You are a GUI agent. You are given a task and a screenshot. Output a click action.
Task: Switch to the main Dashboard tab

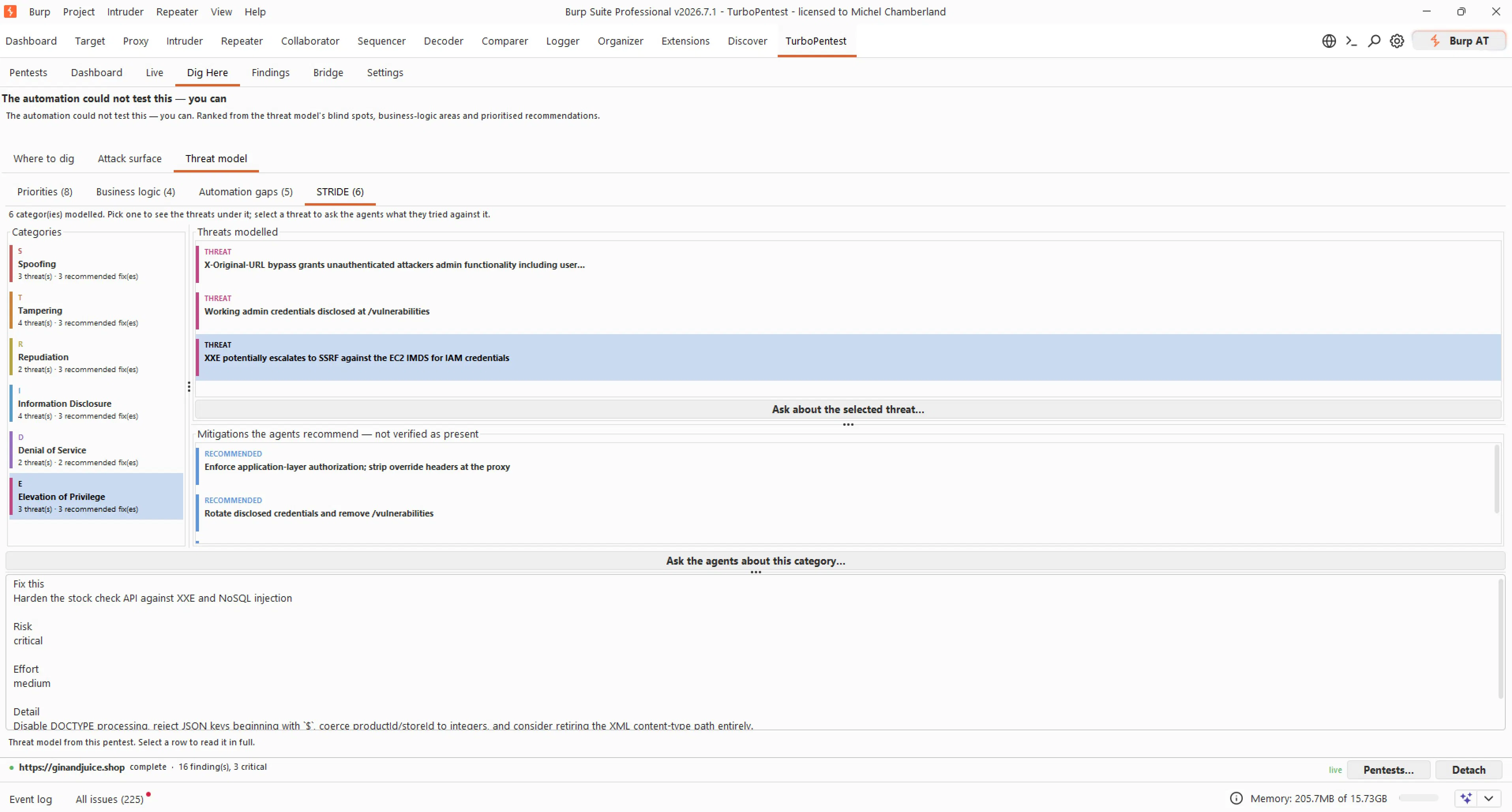[31, 41]
